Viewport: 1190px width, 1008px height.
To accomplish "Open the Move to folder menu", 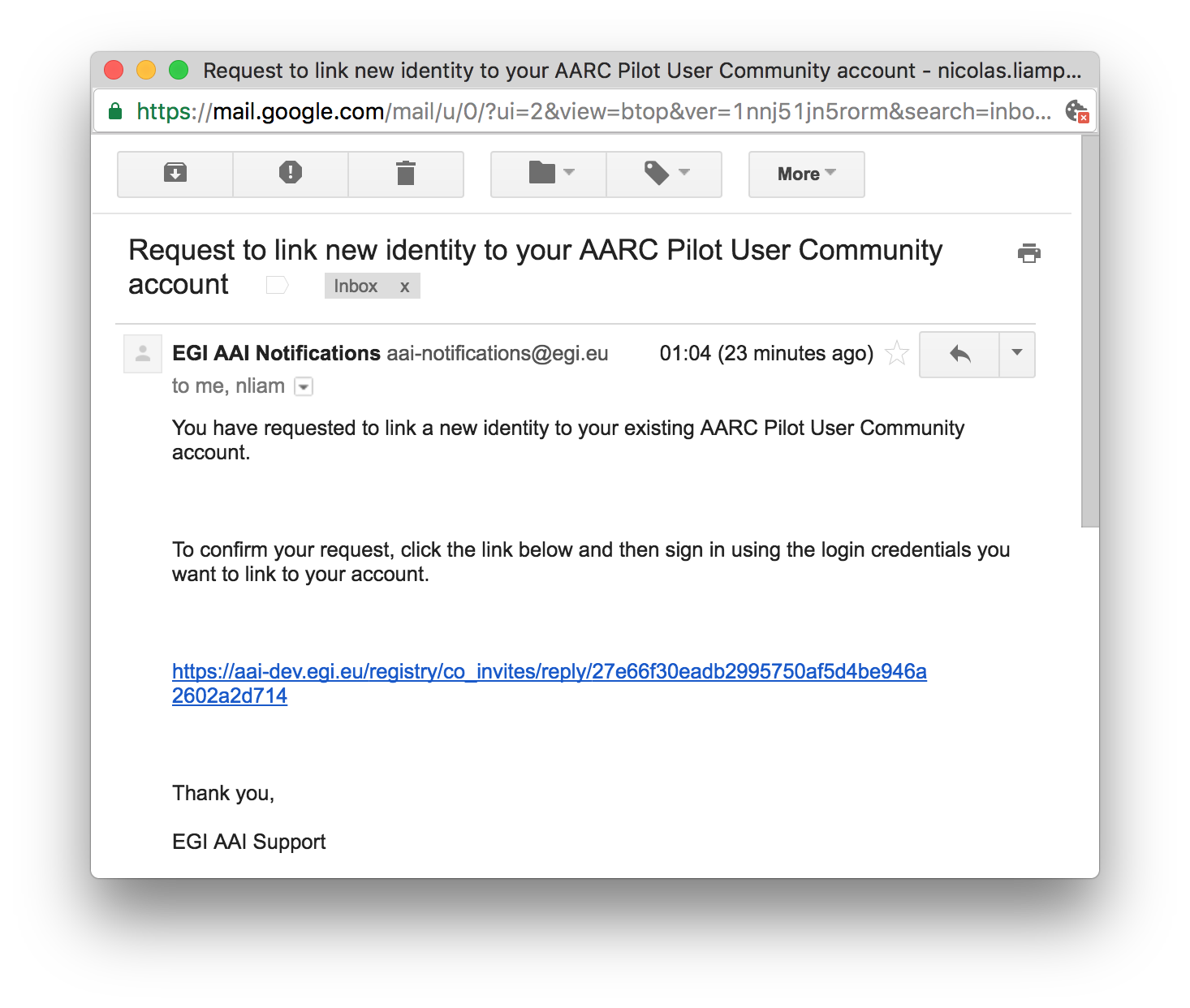I will [549, 174].
